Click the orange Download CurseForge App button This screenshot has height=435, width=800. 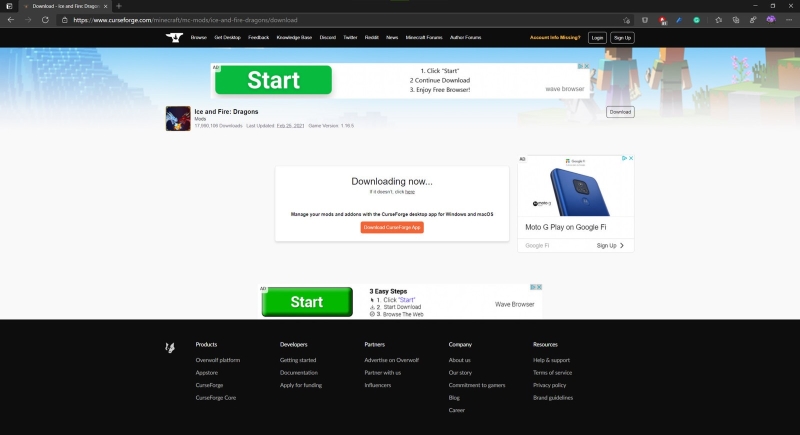[x=392, y=227]
